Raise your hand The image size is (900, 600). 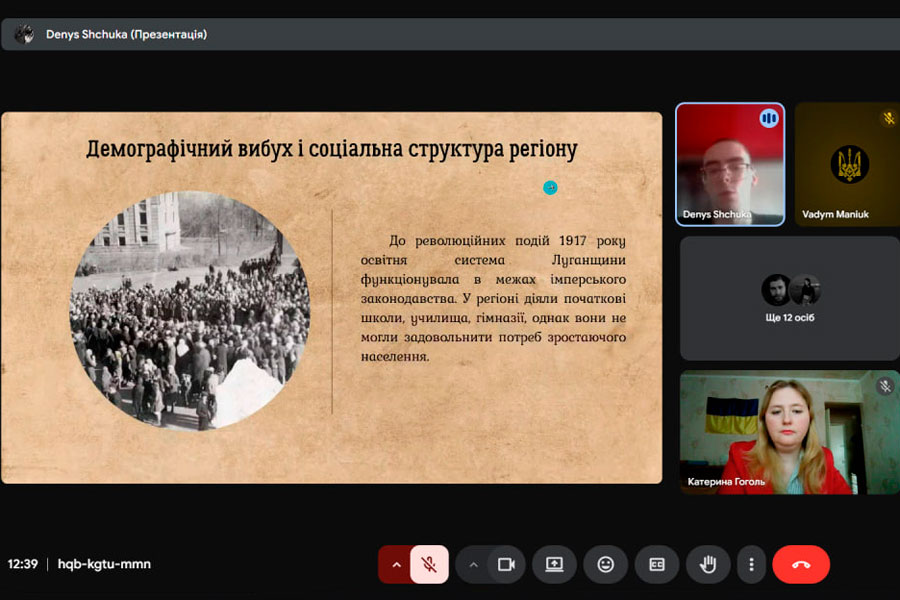[x=708, y=564]
